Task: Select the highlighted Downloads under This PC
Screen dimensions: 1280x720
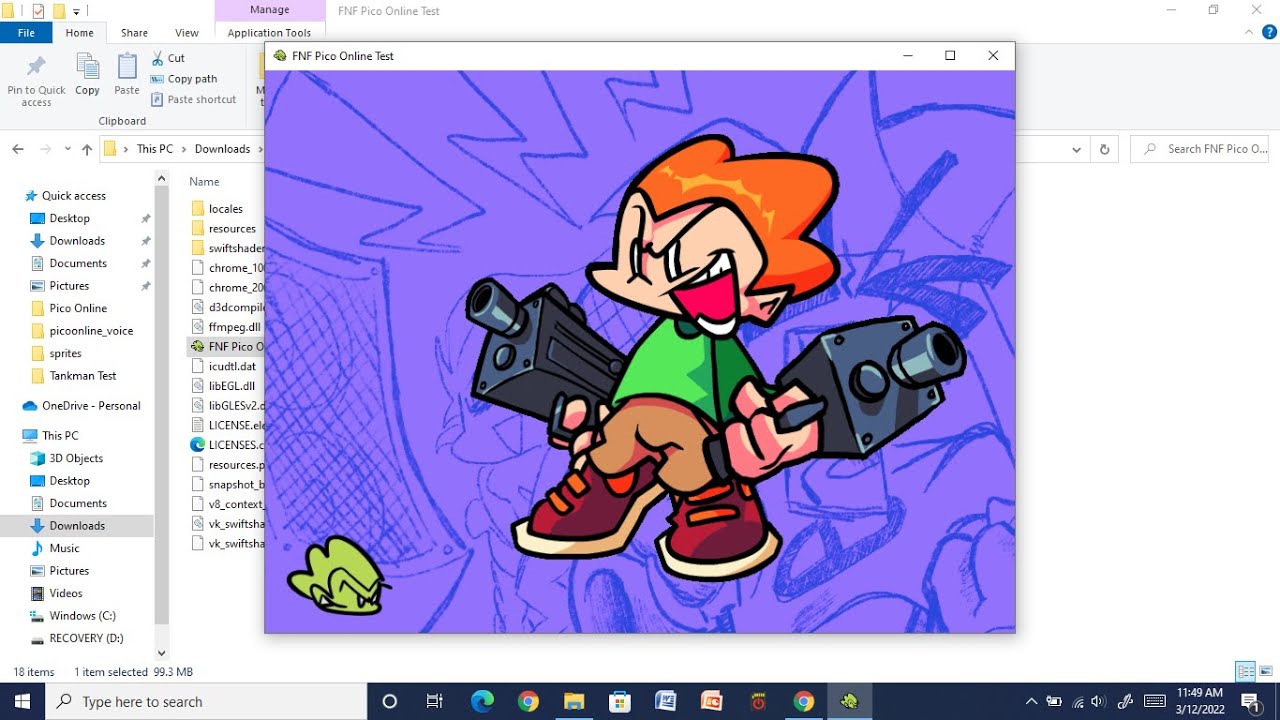Action: 77,526
